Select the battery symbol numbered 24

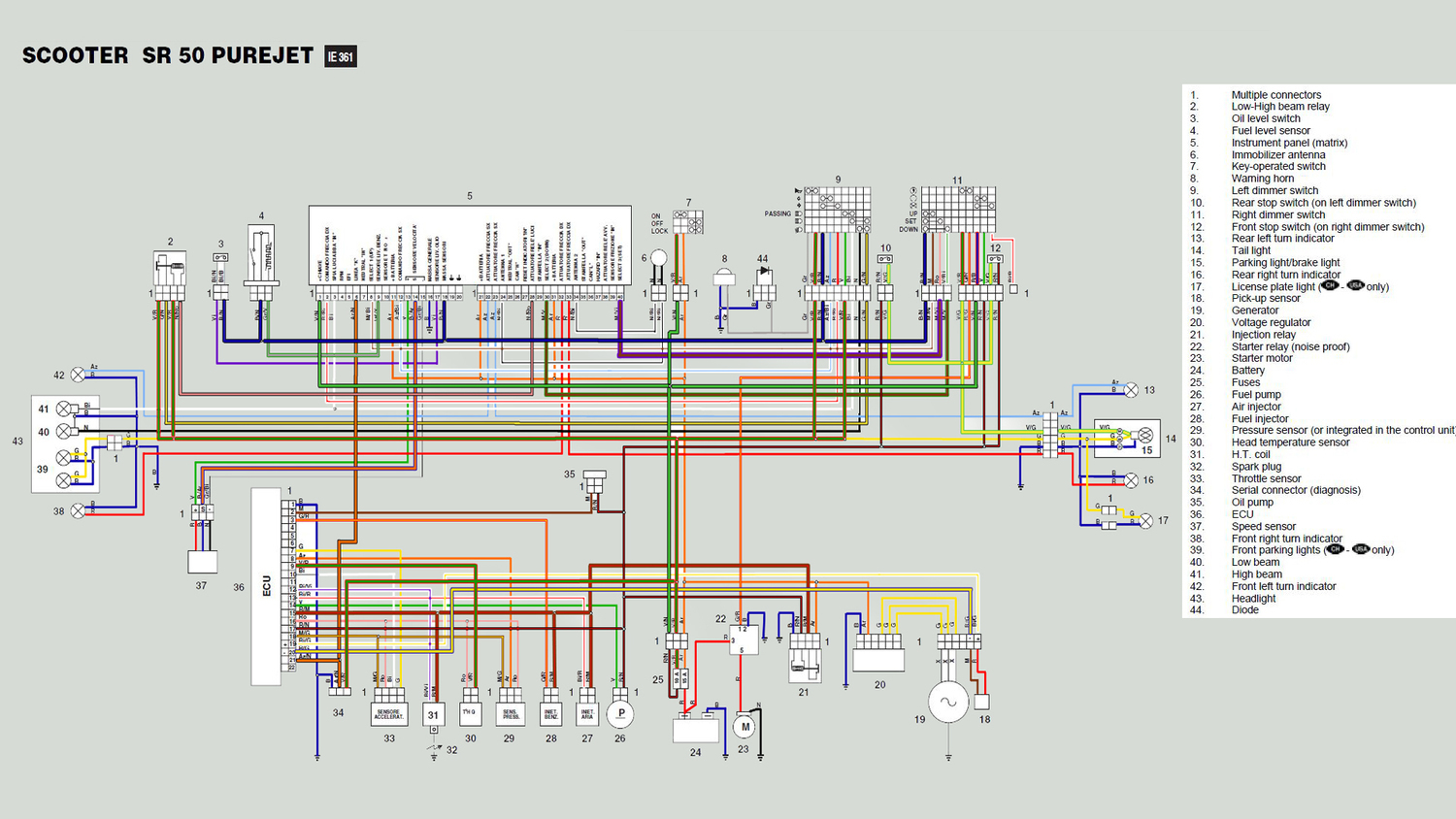[696, 729]
